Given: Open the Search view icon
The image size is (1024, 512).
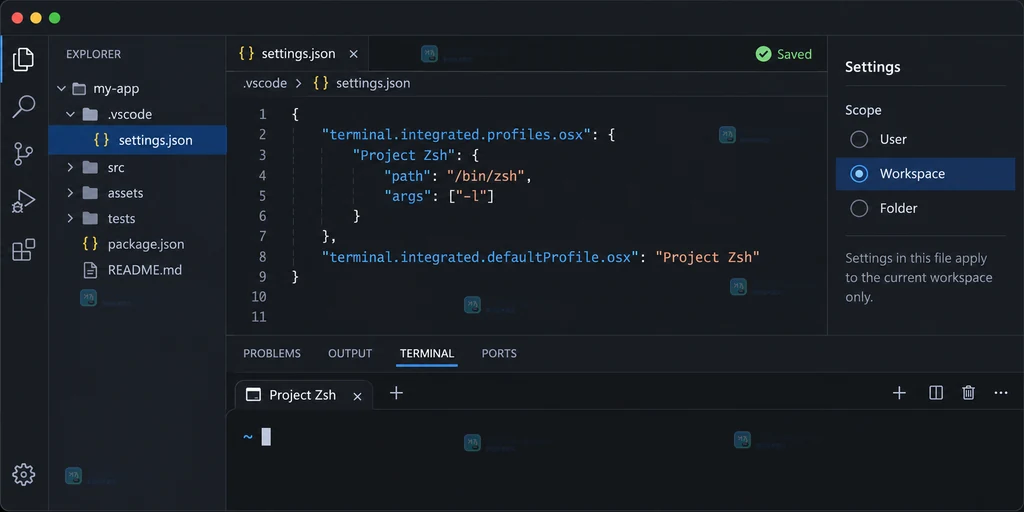Looking at the screenshot, I should tap(24, 106).
